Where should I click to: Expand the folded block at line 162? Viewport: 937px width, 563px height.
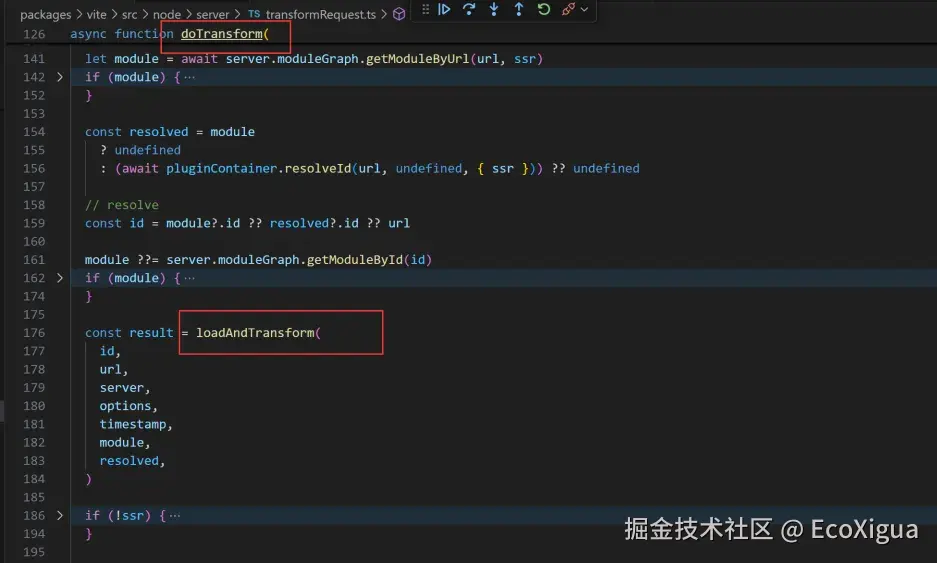coord(60,277)
